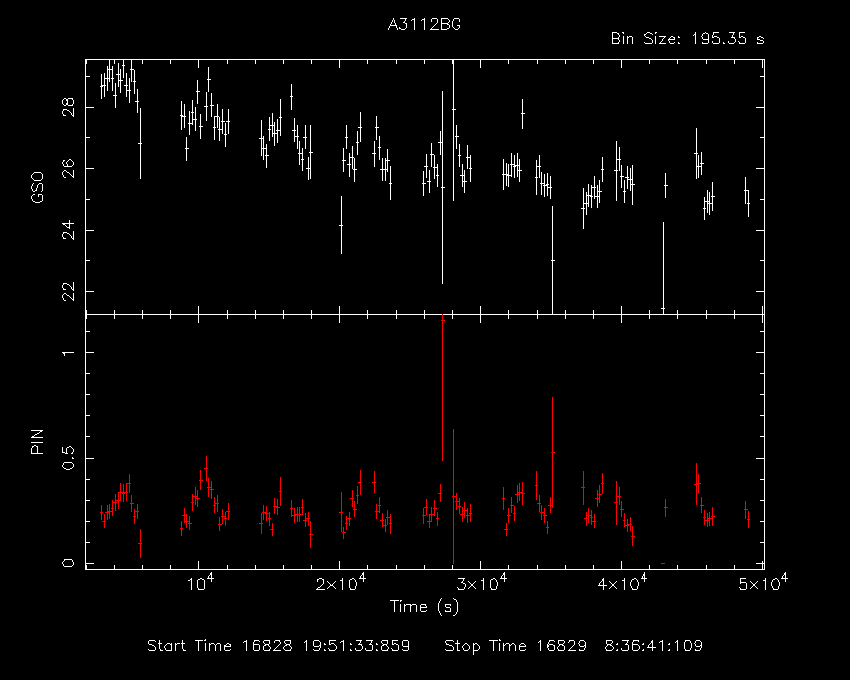
Task: Click the x-axis tick label 3×10^4
Action: tap(482, 583)
